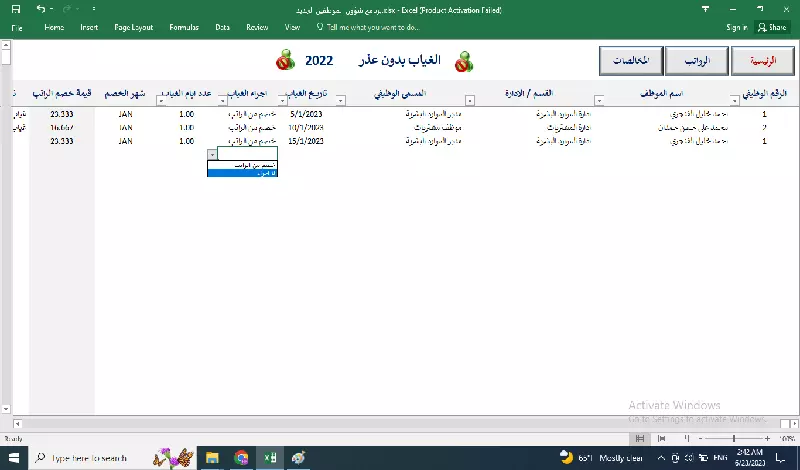Screen dimensions: 800x470
Task: Switch to Page Layout view in the status bar
Action: click(662, 438)
